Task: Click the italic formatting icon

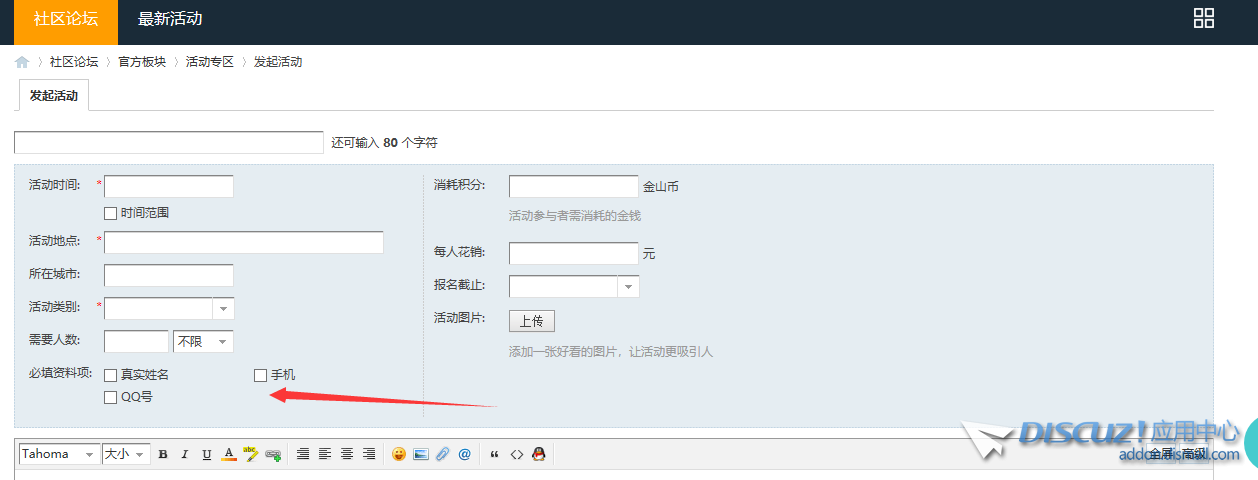Action: tap(184, 454)
